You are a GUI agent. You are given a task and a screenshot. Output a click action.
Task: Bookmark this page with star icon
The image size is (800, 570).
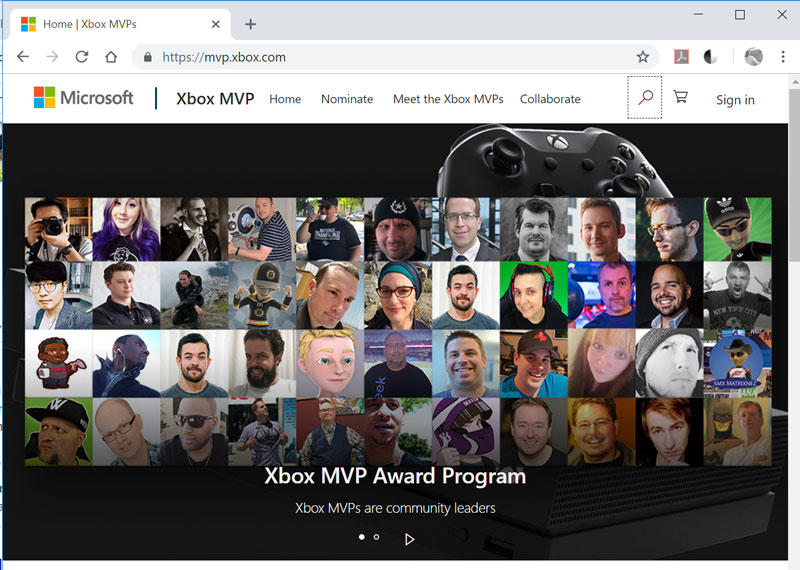[x=642, y=57]
